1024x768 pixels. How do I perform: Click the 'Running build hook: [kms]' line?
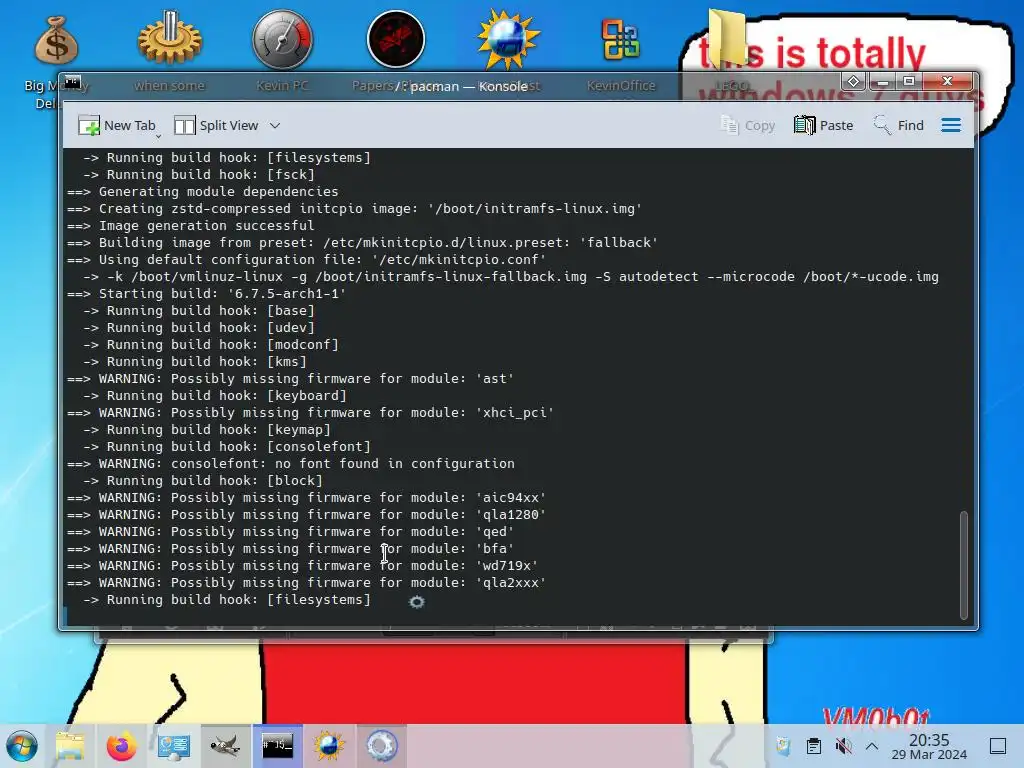point(195,362)
